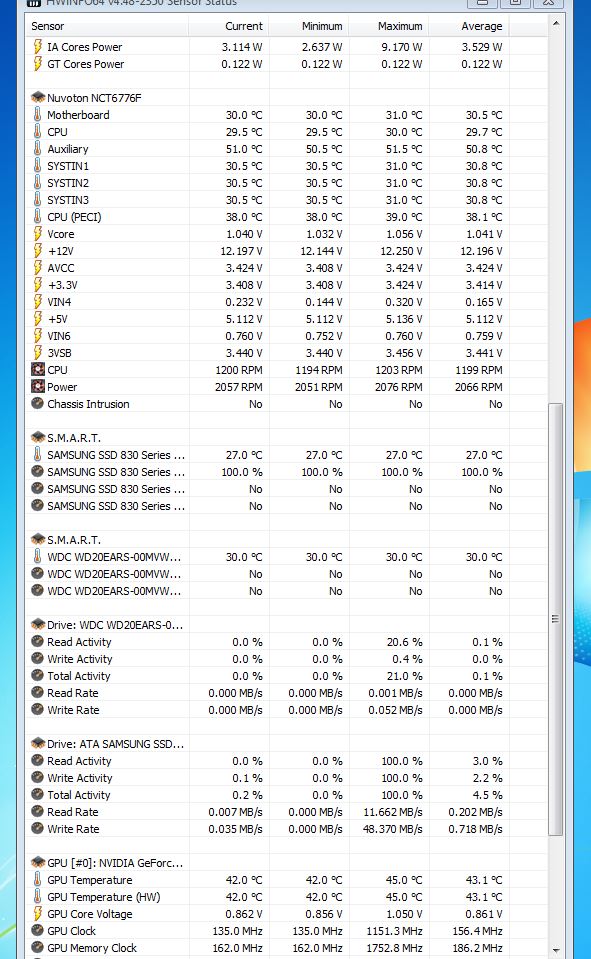Select the SYSTIN1 sensor row
This screenshot has height=959, width=591.
[268, 166]
